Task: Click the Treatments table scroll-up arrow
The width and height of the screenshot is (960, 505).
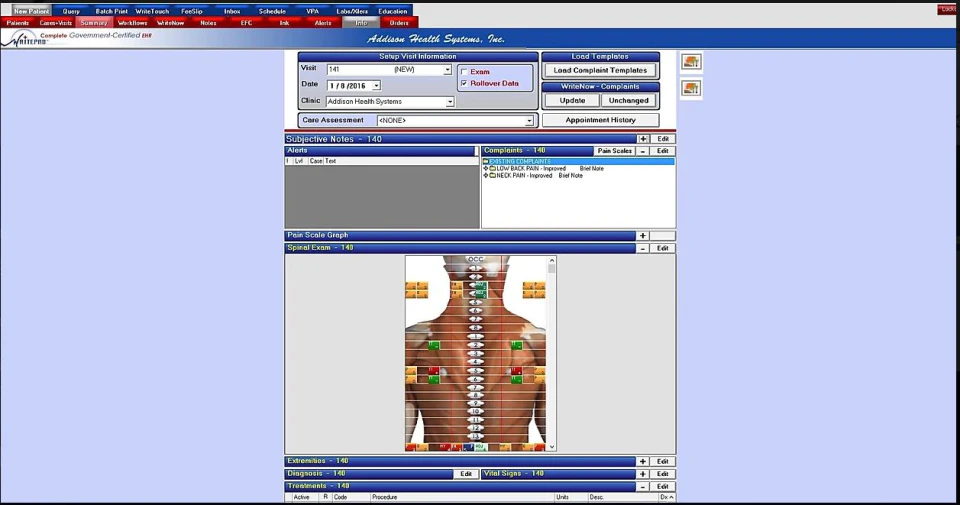Action: click(x=672, y=498)
